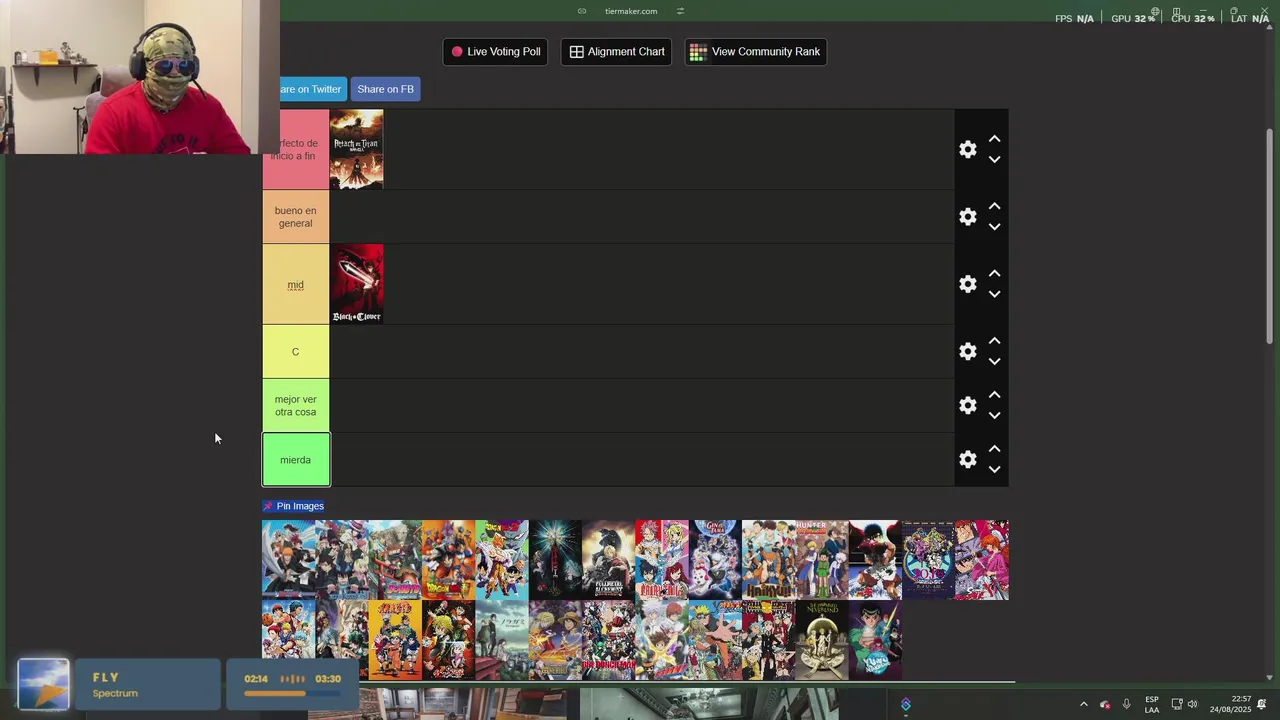This screenshot has width=1280, height=720.
Task: Pick the One Punch Man poster
Action: click(x=608, y=640)
